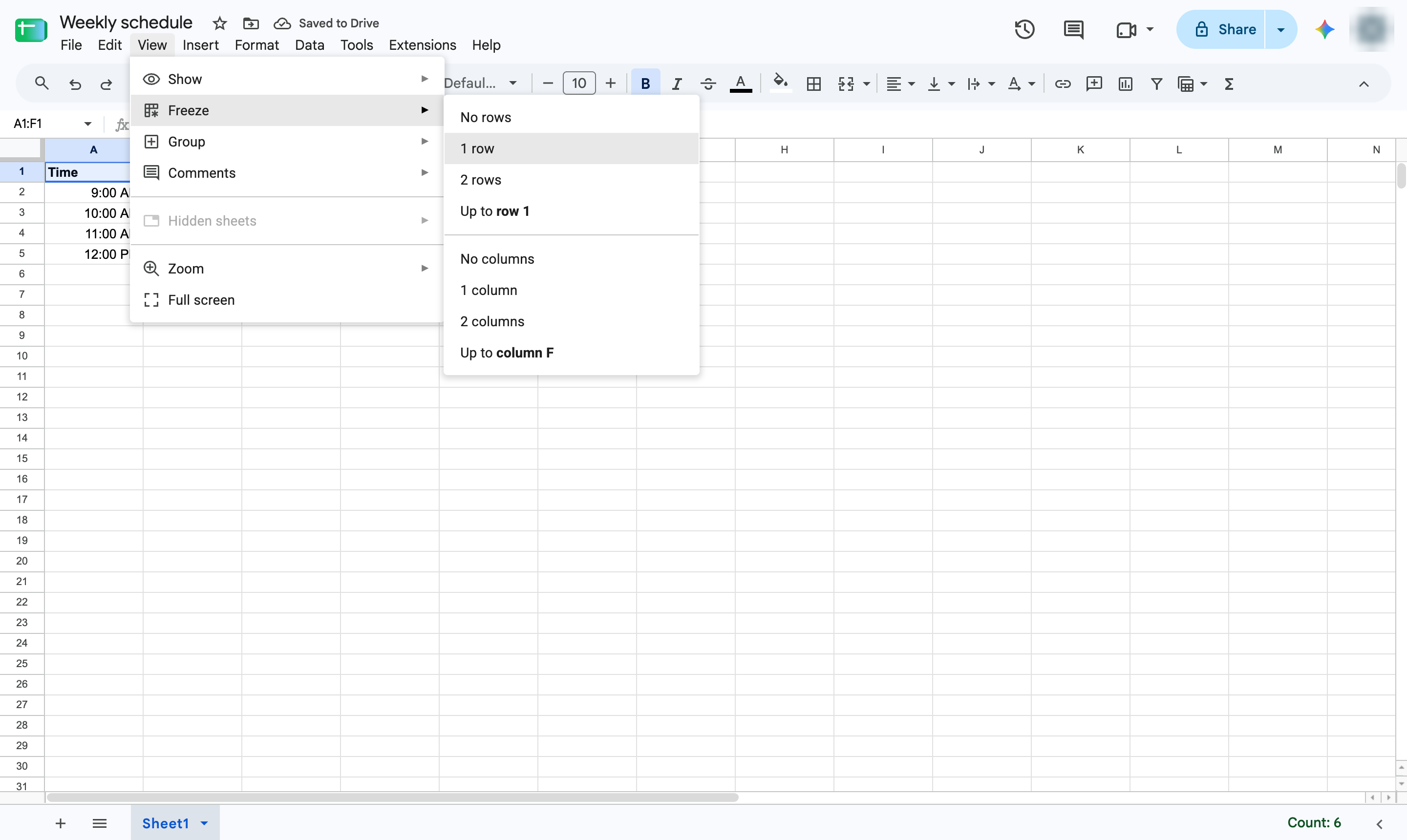Click the insert chart icon
This screenshot has width=1407, height=840.
[1125, 84]
